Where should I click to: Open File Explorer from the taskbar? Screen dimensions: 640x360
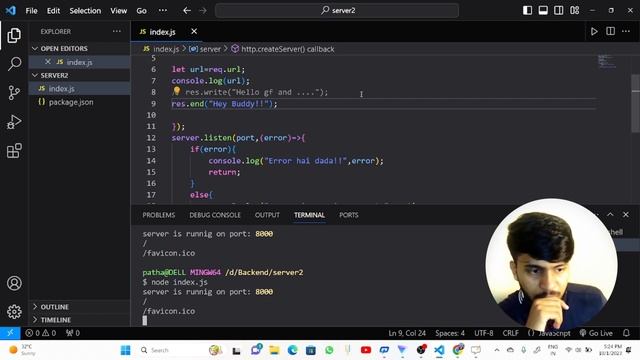point(274,350)
